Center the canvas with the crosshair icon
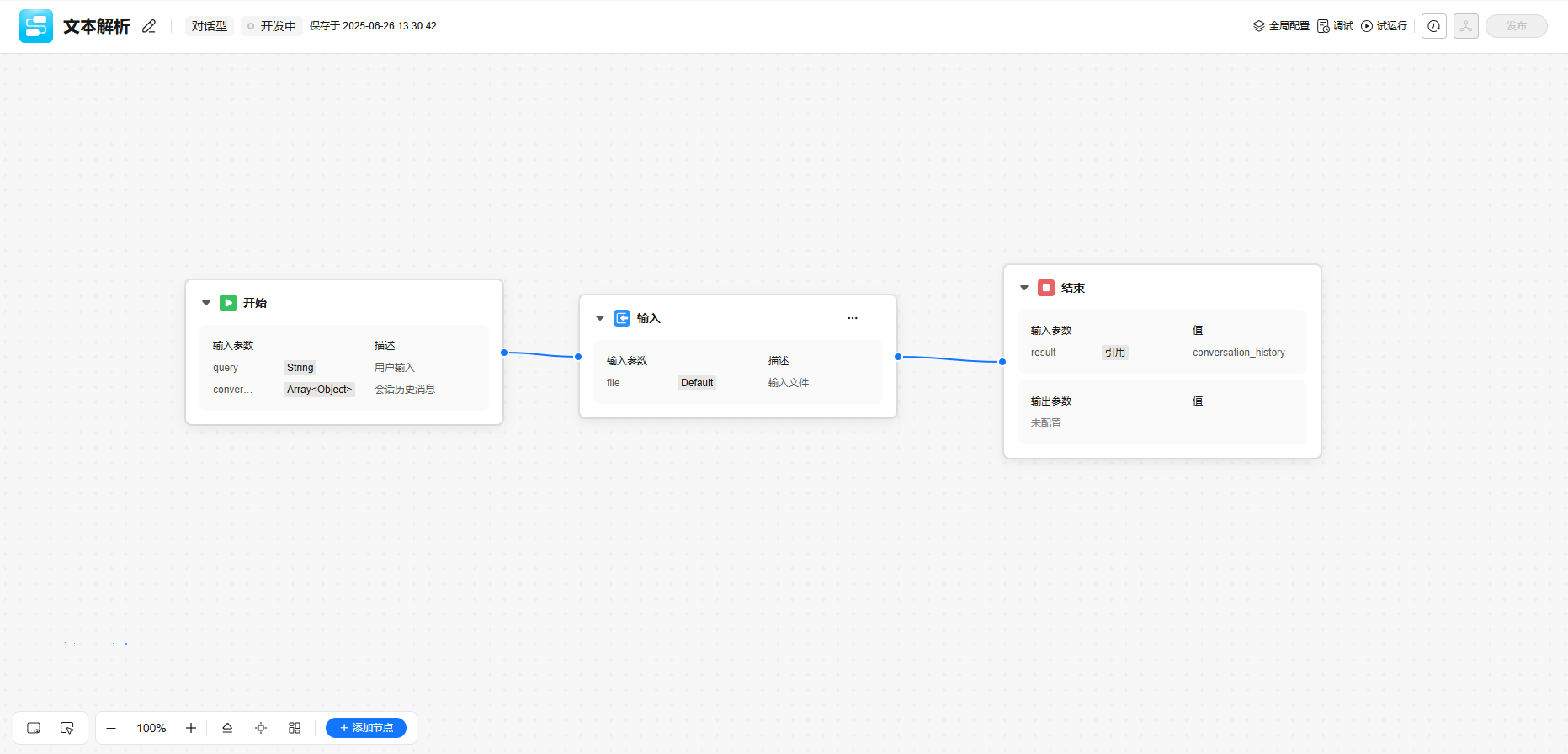1568x754 pixels. coord(261,728)
